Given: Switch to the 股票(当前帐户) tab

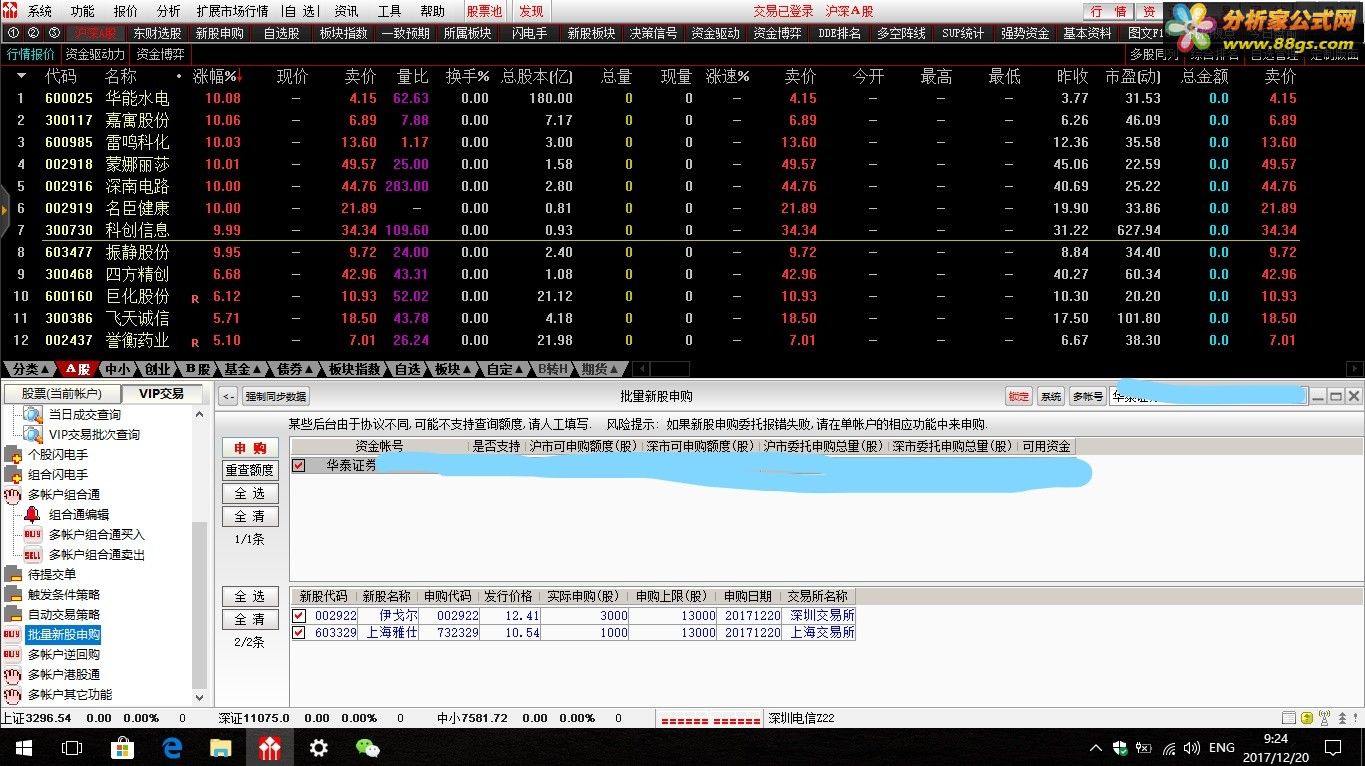Looking at the screenshot, I should pyautogui.click(x=61, y=394).
